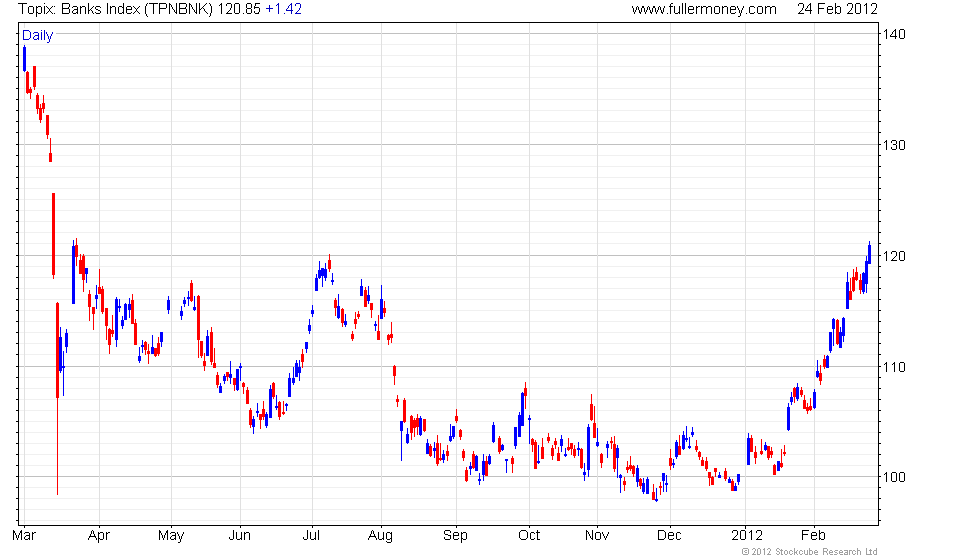Click the 140 price axis label
960x560 pixels.
[893, 34]
